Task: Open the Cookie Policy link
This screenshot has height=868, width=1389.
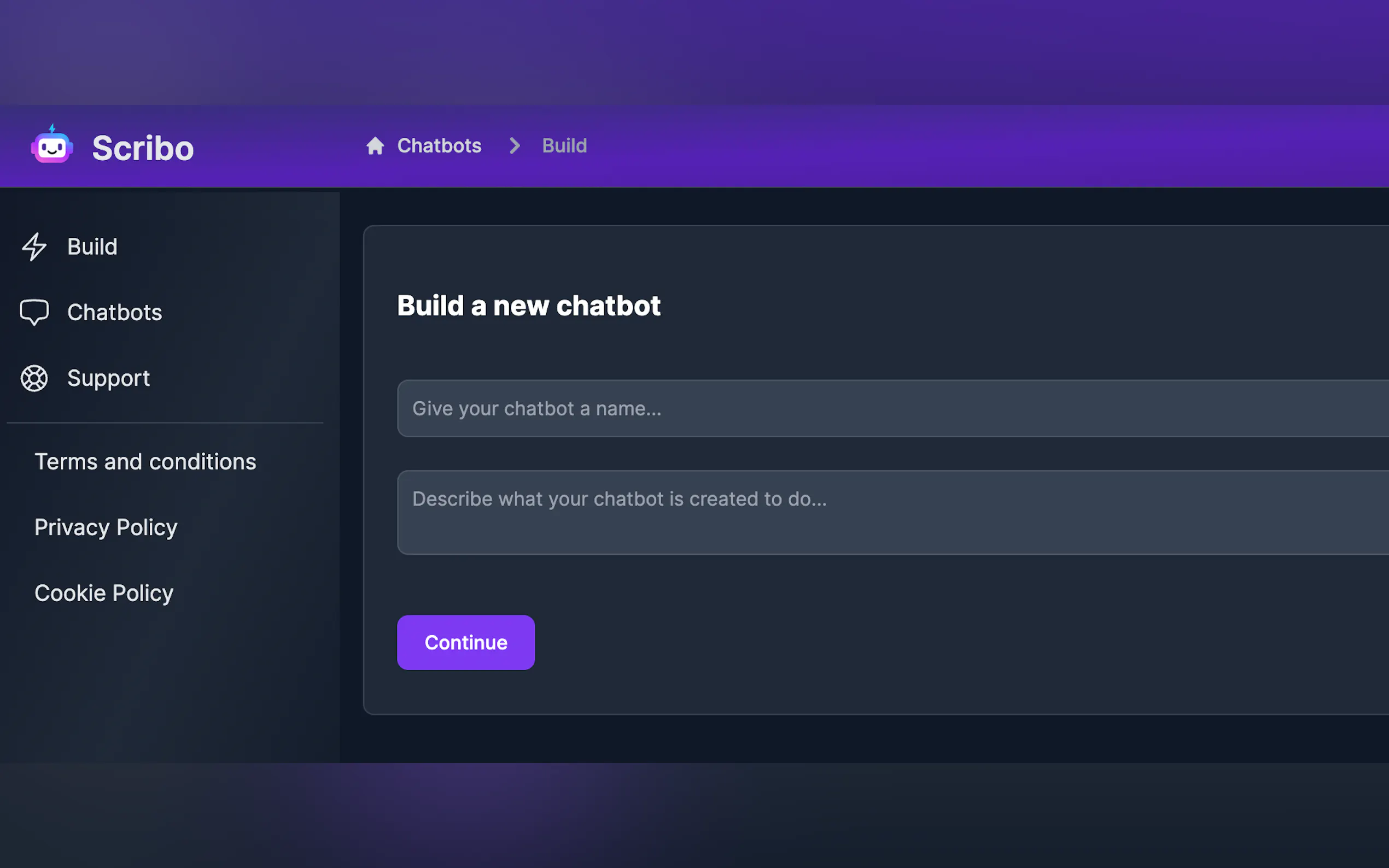Action: coord(104,593)
